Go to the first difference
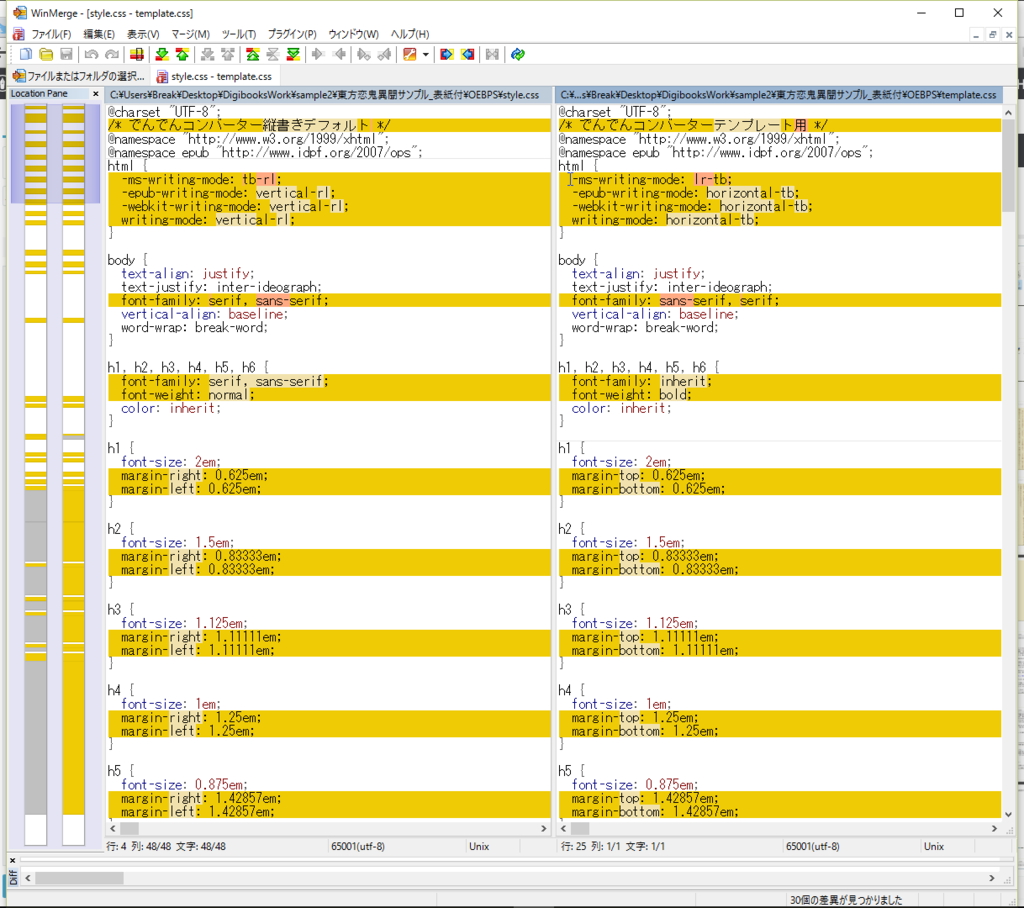The width and height of the screenshot is (1024, 908). pyautogui.click(x=253, y=54)
